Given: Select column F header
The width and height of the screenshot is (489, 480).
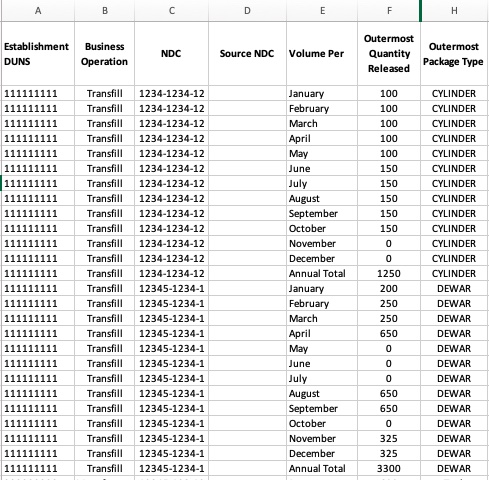Looking at the screenshot, I should coord(389,11).
